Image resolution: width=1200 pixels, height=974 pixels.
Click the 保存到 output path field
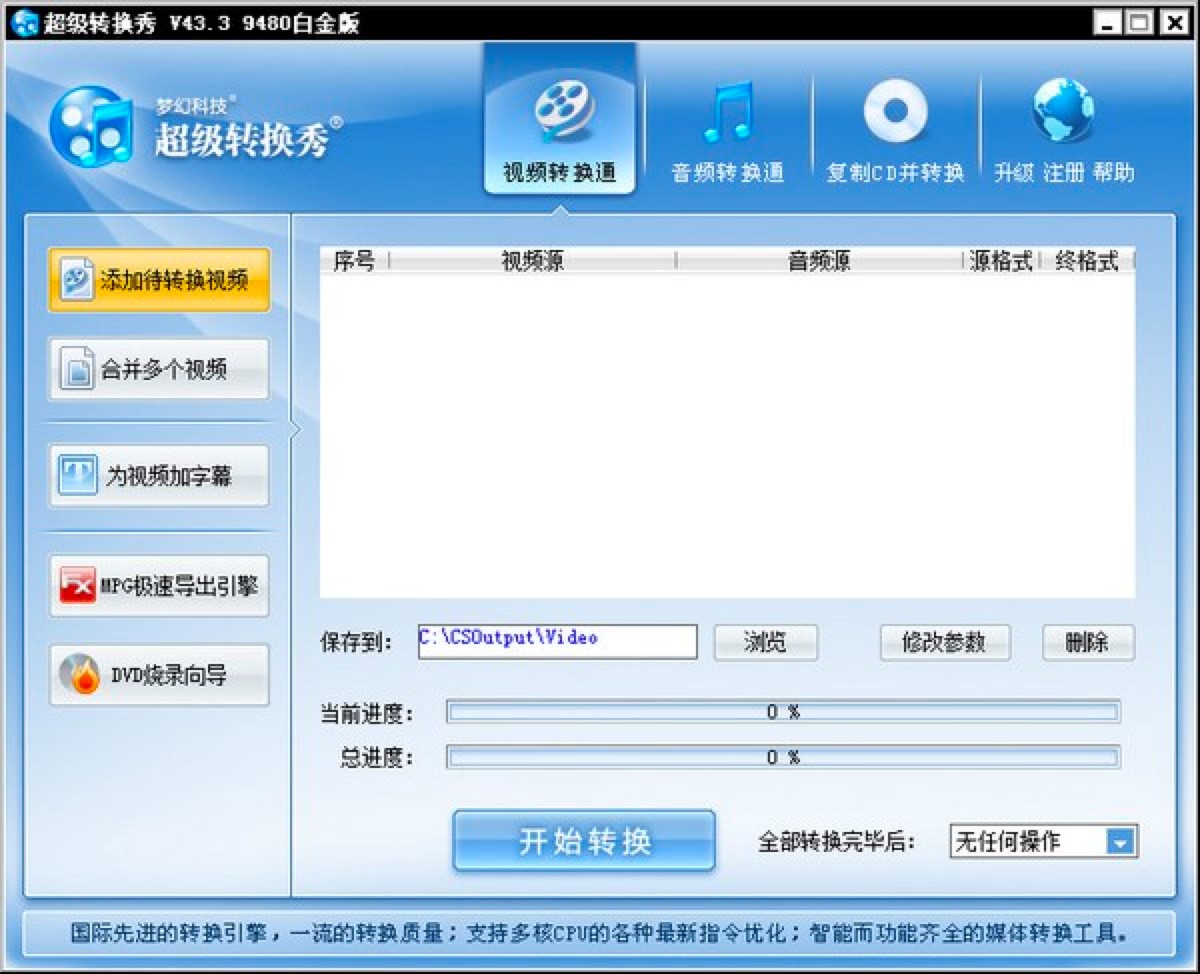point(557,642)
